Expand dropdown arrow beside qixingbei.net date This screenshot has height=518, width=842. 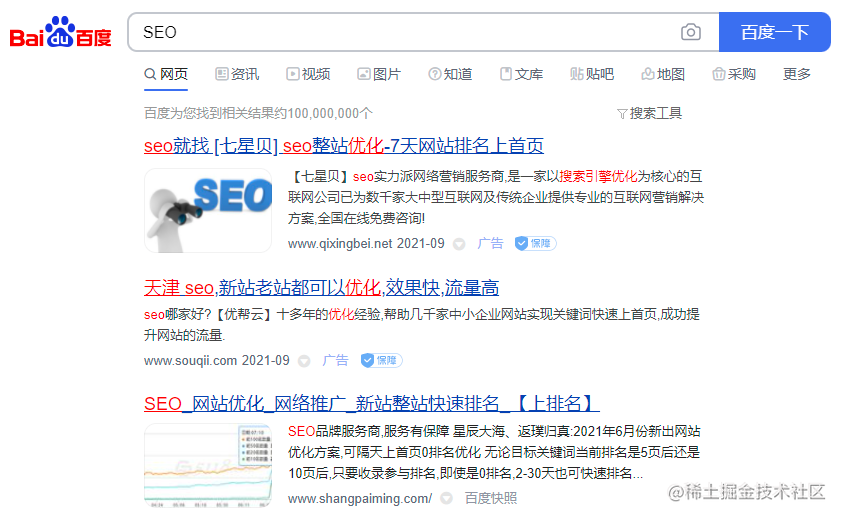coord(459,244)
